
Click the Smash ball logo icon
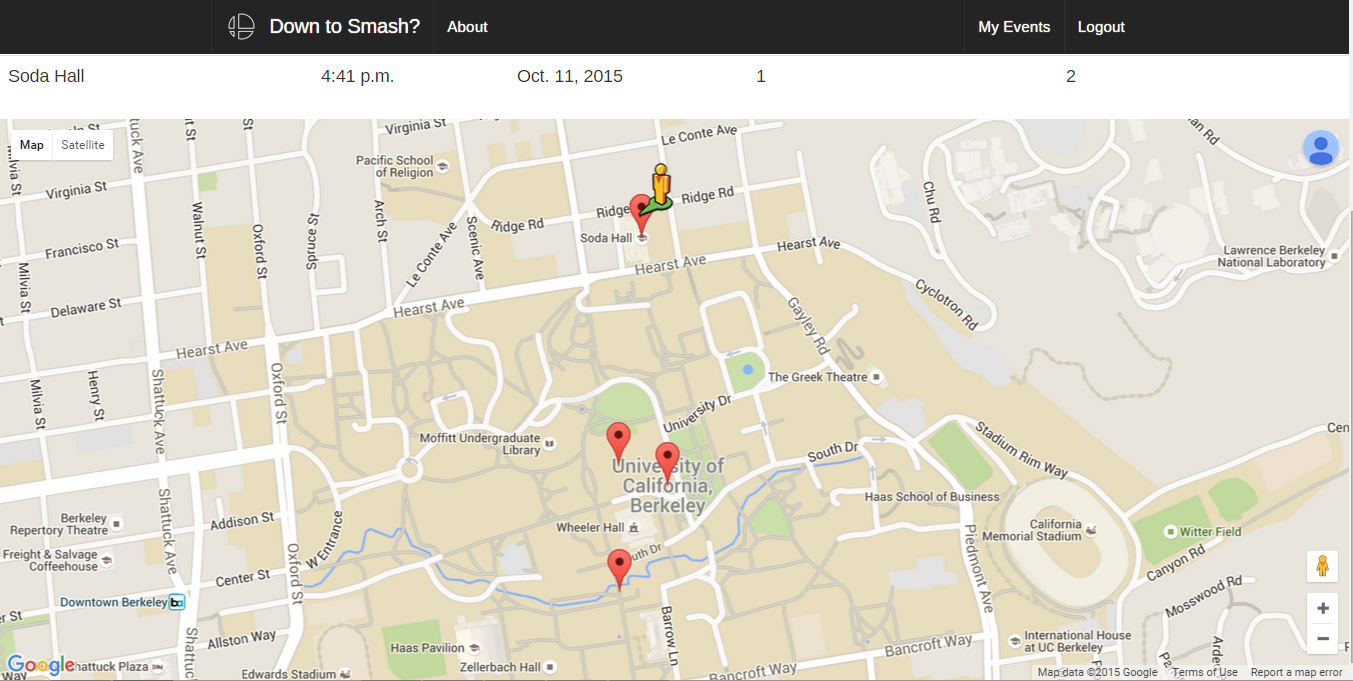tap(241, 27)
